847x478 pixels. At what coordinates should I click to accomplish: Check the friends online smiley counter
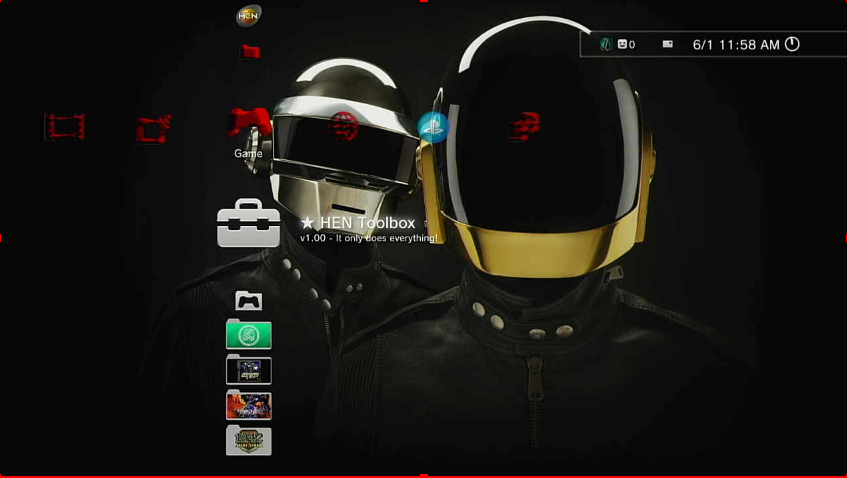pos(627,45)
